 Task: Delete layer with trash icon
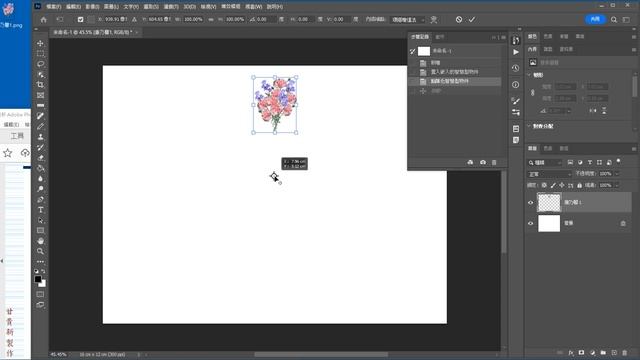tap(624, 353)
